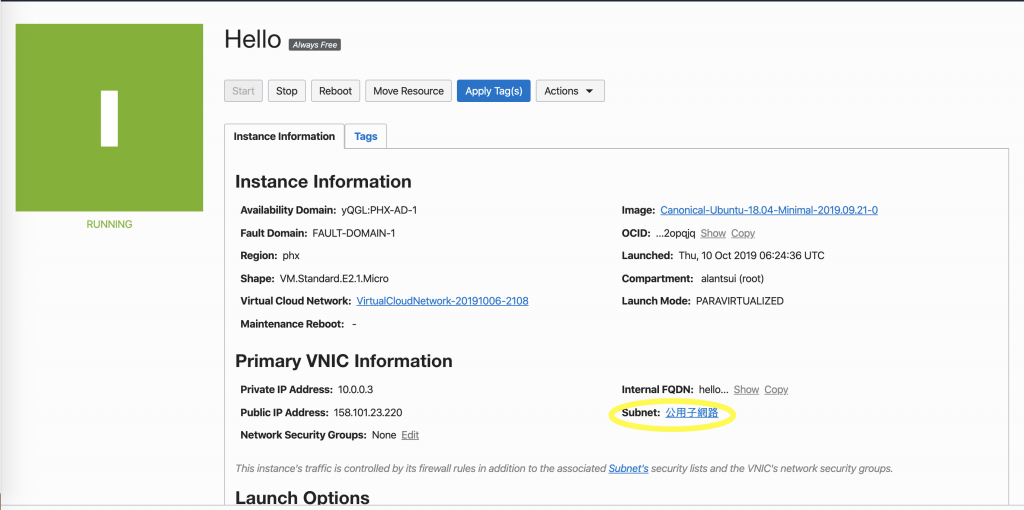The image size is (1024, 510).
Task: Reboot the Hello instance
Action: coord(335,91)
